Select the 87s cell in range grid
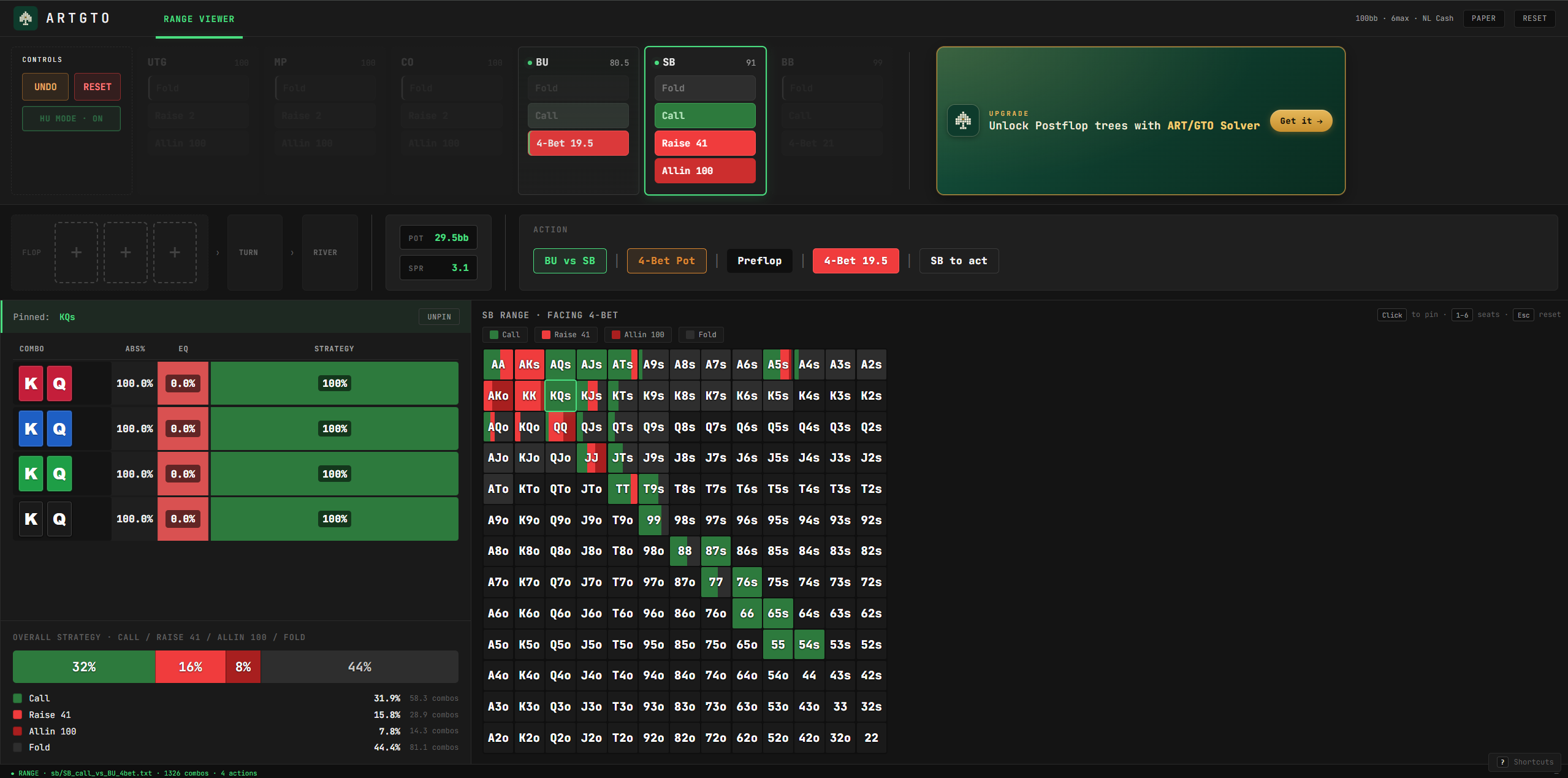Screen dimensions: 1568x778 [x=716, y=551]
